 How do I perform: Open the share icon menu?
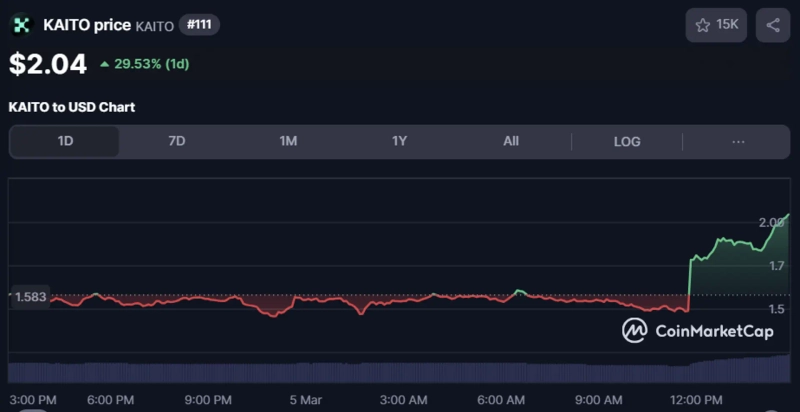[x=773, y=25]
